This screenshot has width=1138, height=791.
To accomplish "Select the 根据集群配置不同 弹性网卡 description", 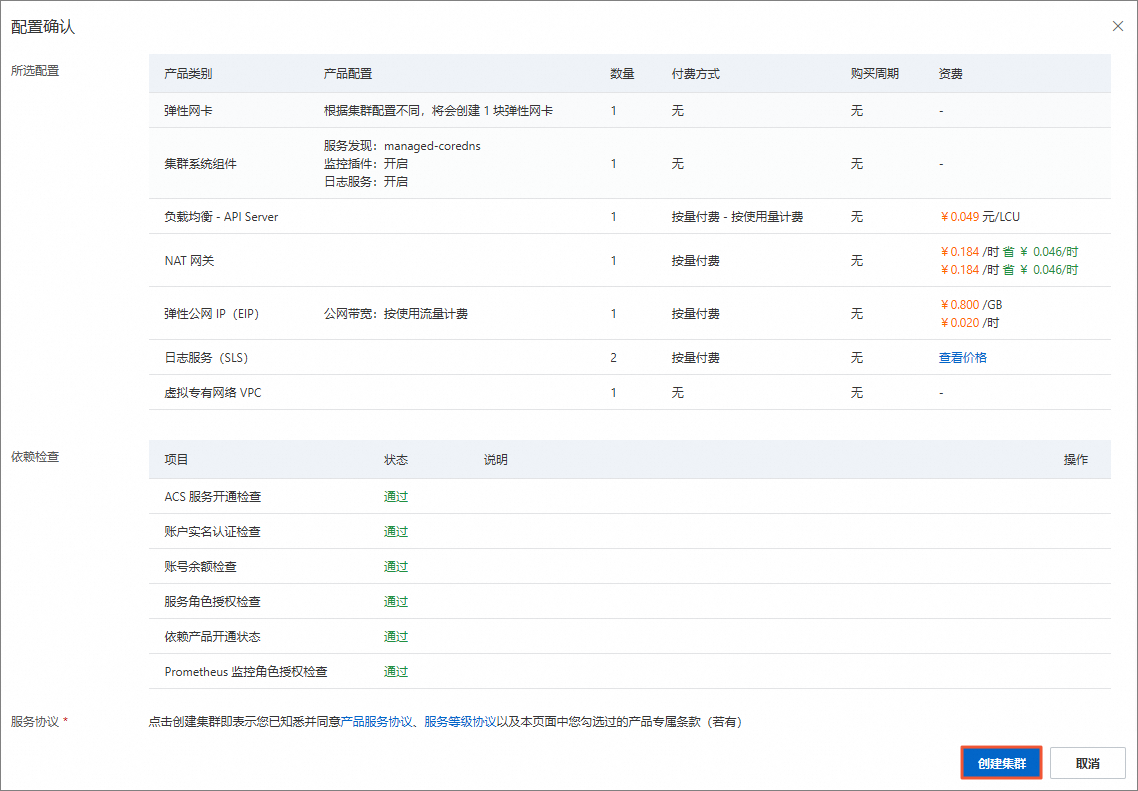I will 438,110.
